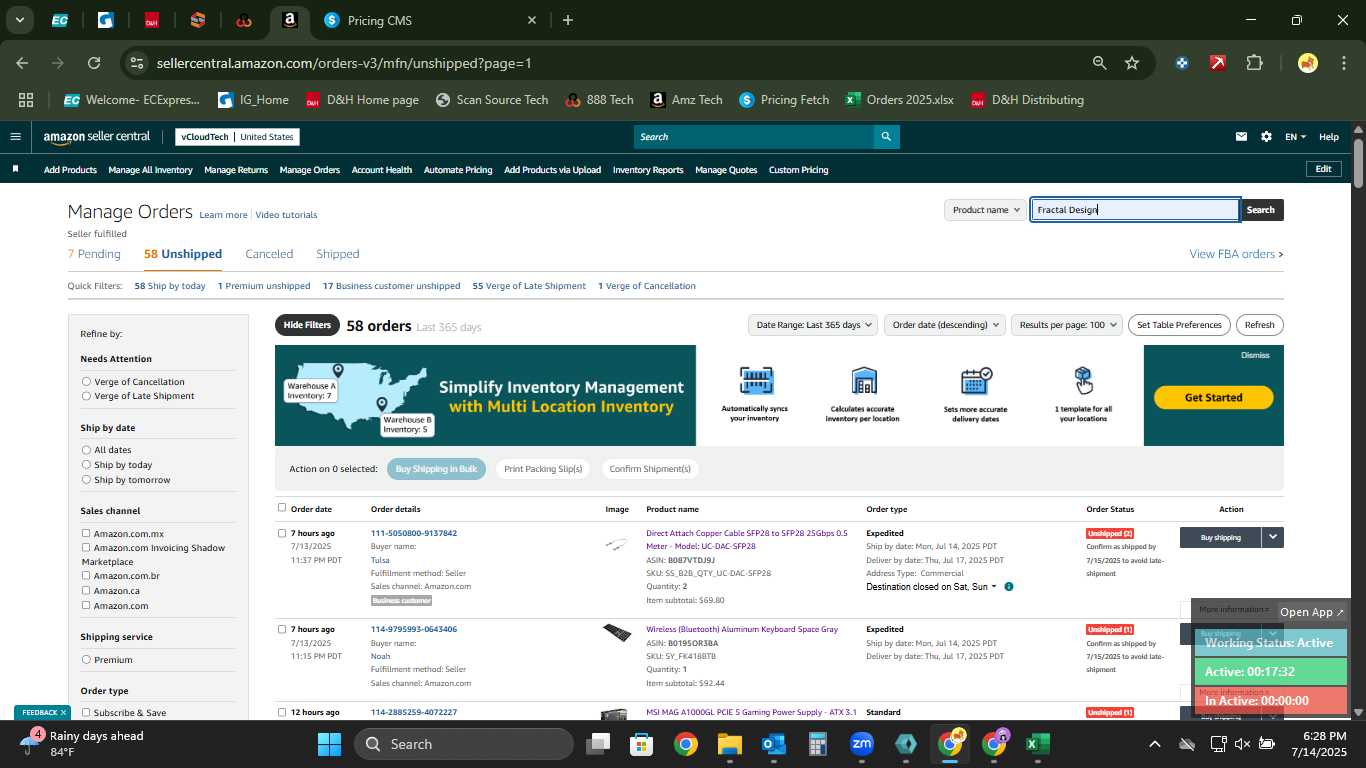Check the Amazon.com.mx sales channel box
This screenshot has width=1366, height=768.
click(86, 533)
